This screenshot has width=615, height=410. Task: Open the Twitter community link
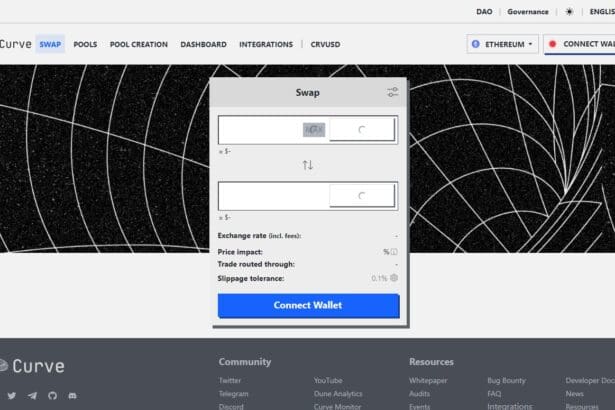tap(230, 380)
